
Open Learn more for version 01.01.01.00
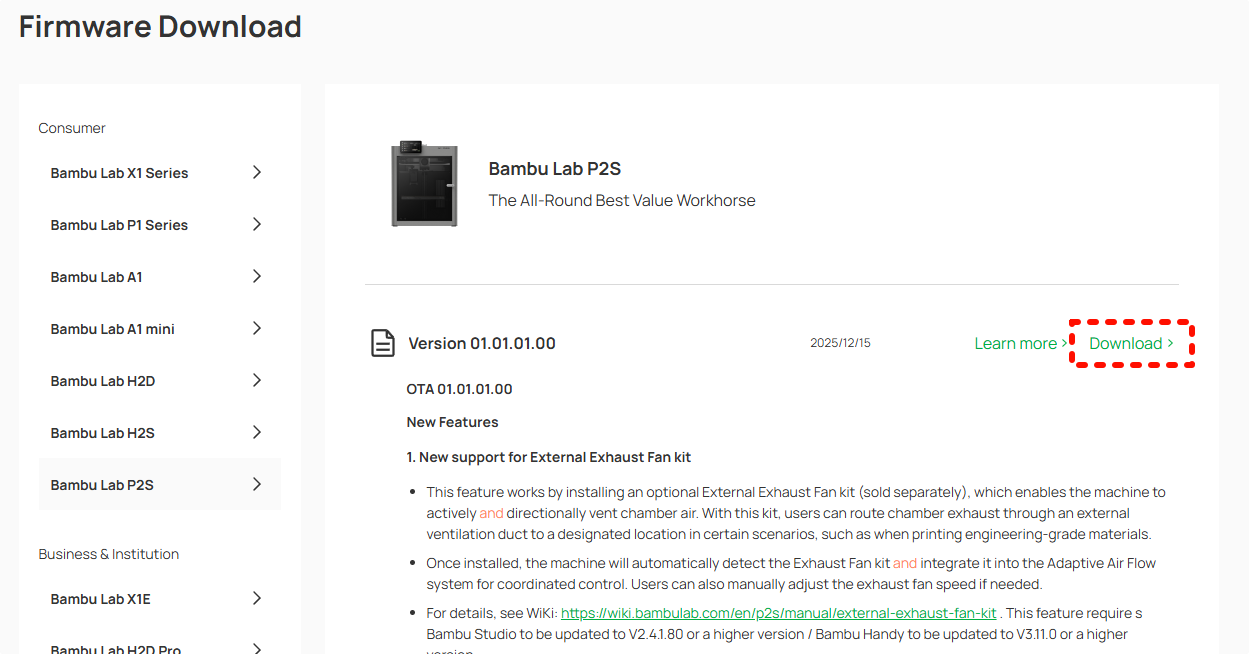[1021, 343]
